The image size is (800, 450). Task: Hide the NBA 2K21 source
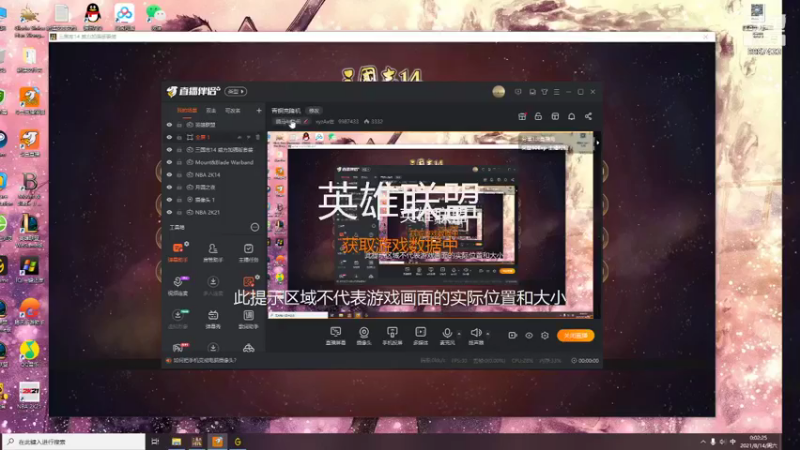(x=169, y=212)
